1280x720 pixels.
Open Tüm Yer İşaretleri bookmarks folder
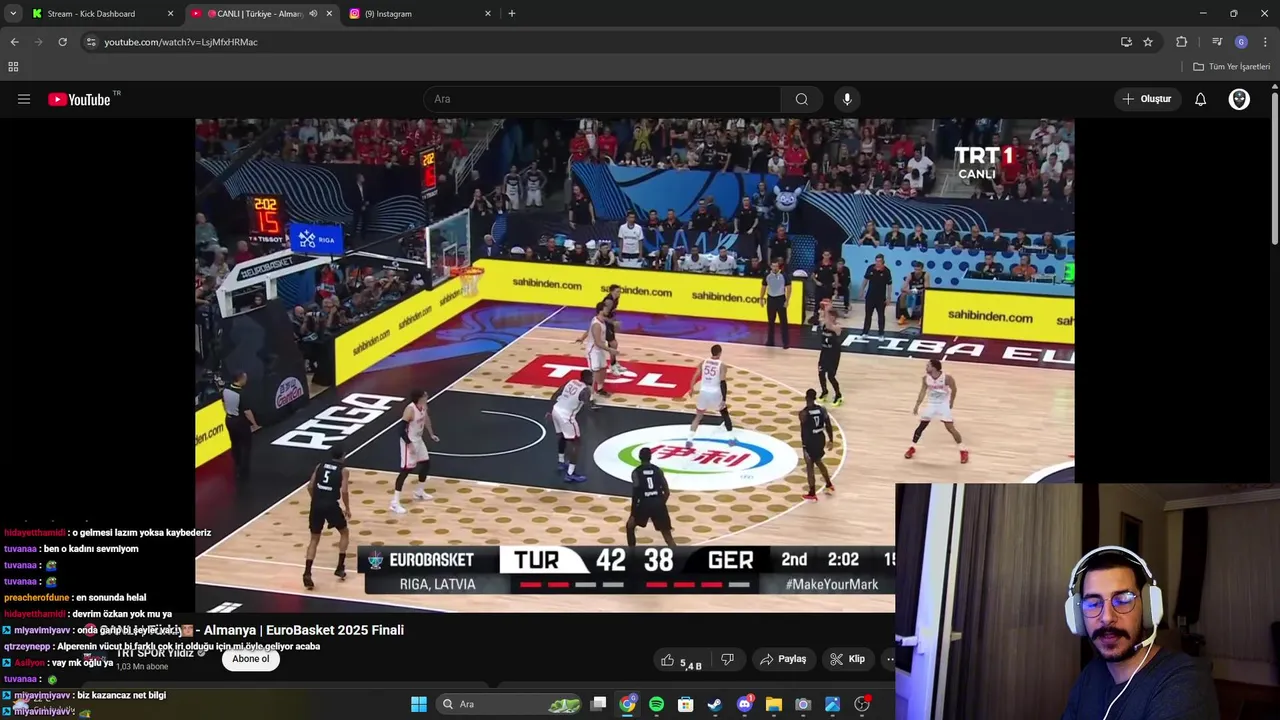(1231, 67)
